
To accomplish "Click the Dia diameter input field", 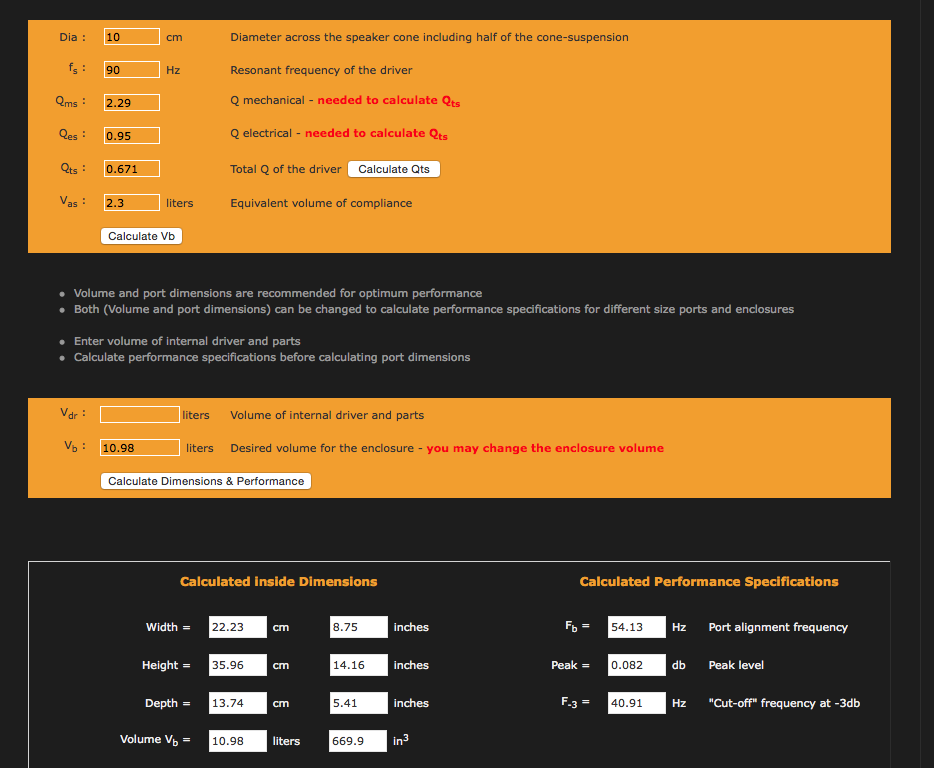I will [x=132, y=37].
